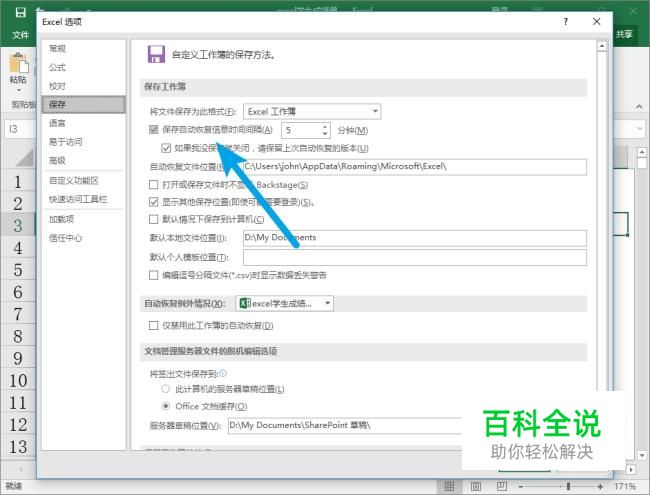Click the dialog help question mark
Image resolution: width=650 pixels, height=495 pixels.
[x=565, y=22]
